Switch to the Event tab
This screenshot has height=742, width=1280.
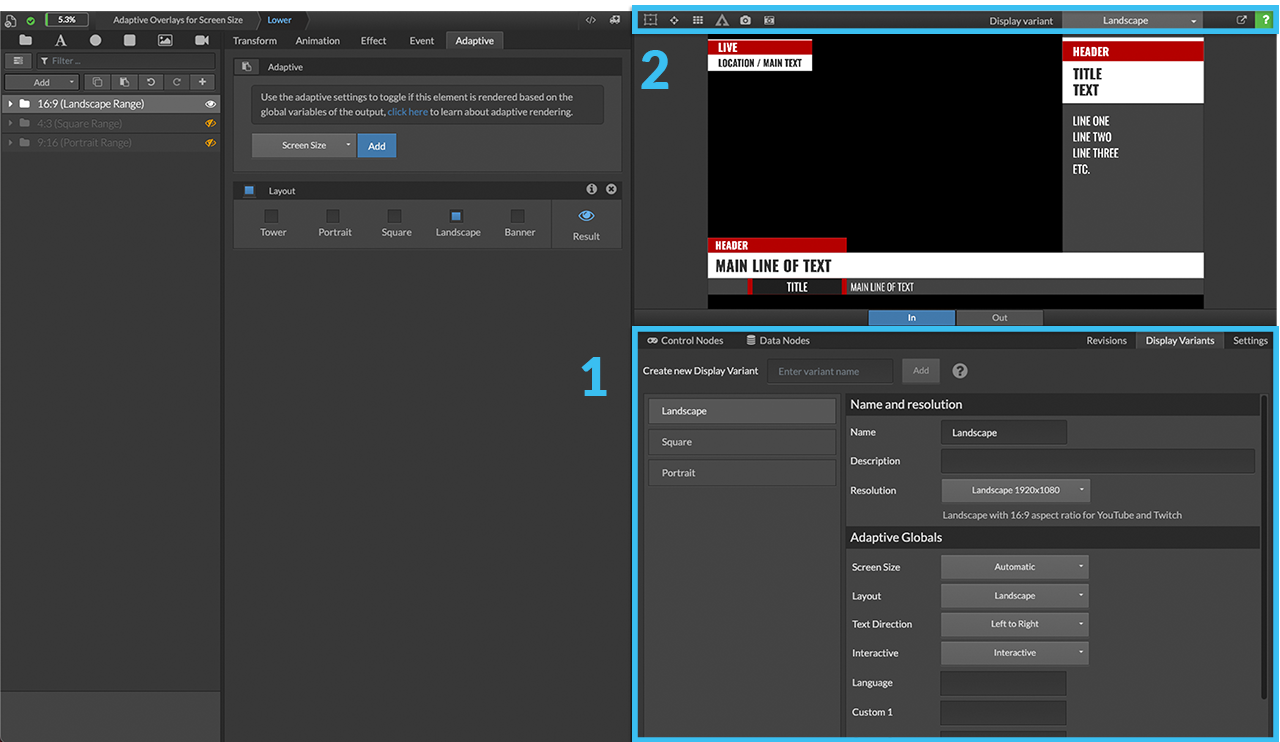pyautogui.click(x=422, y=41)
